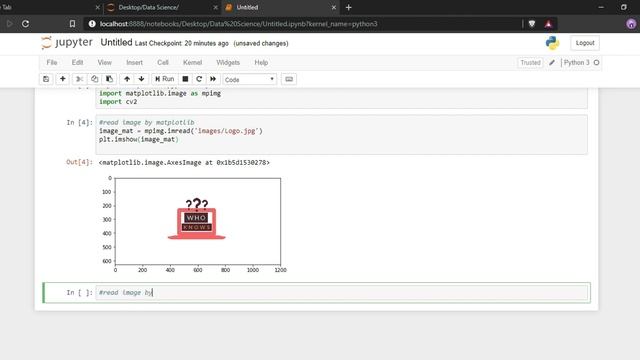Click the In [4] code cell
This screenshot has height=360, width=640.
coord(342,135)
